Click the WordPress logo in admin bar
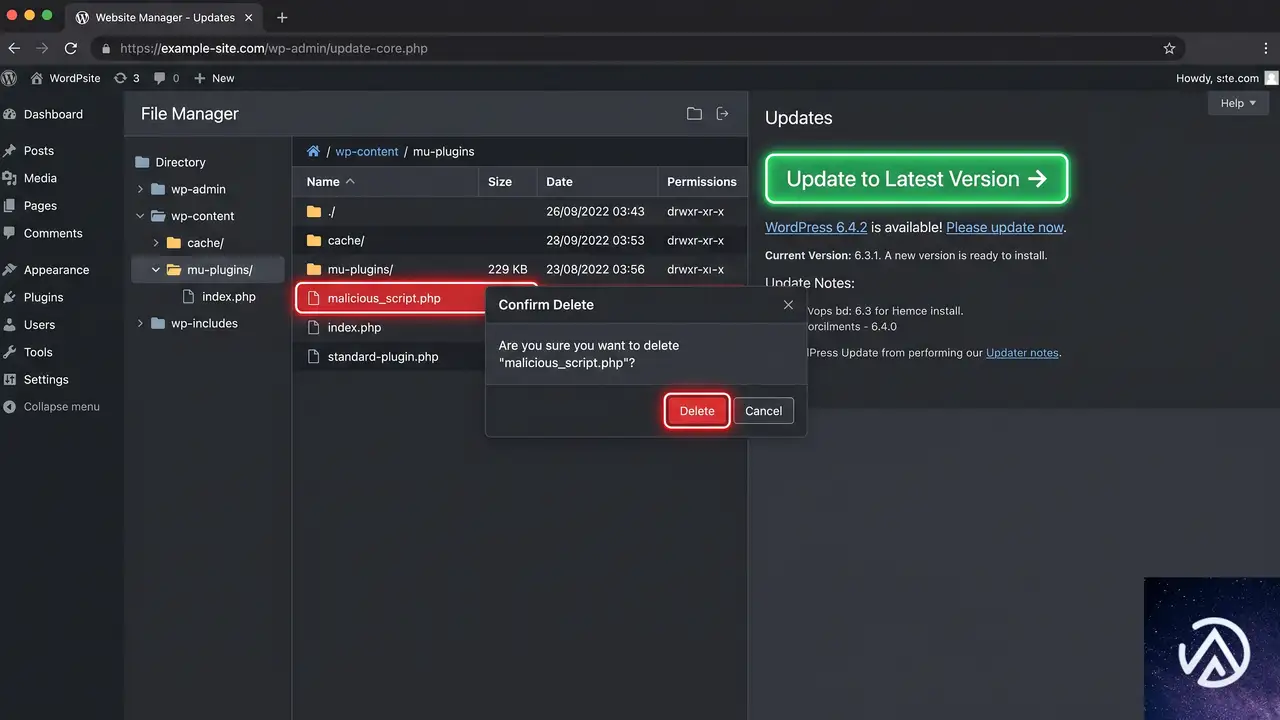 [x=9, y=78]
